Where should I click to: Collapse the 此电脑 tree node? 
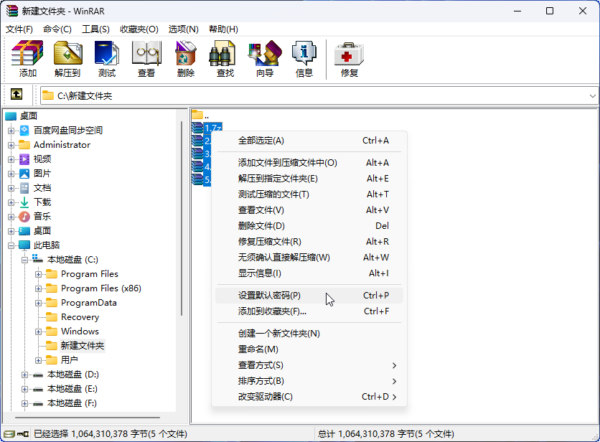coord(11,245)
